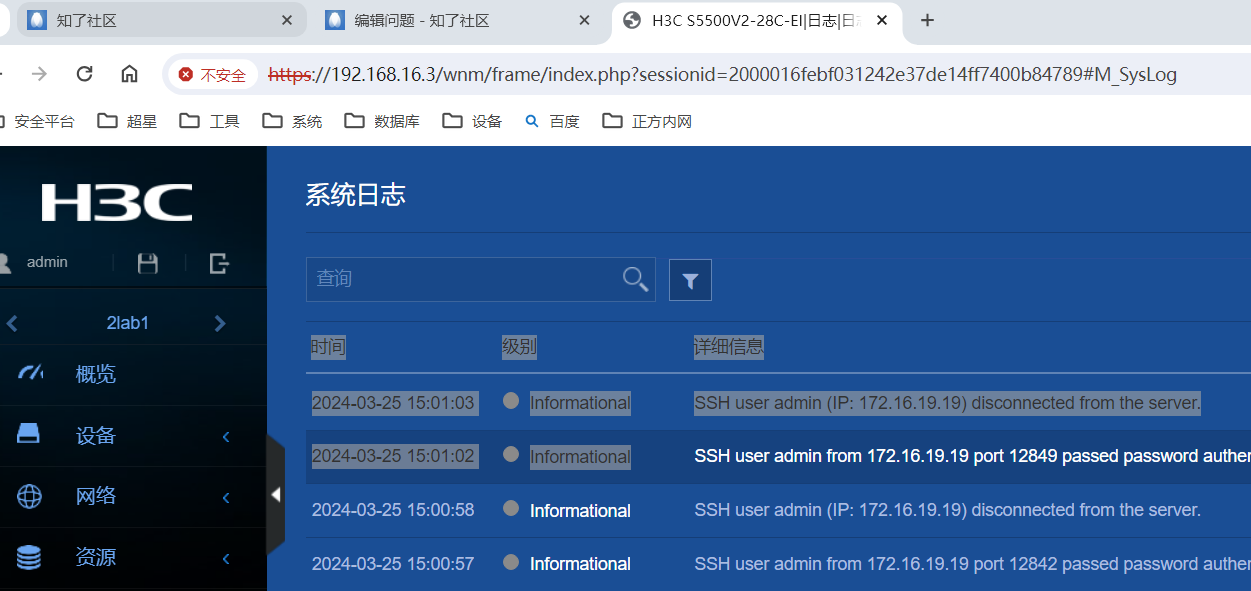1251x591 pixels.
Task: Sort by 时间 column header
Action: (x=328, y=347)
